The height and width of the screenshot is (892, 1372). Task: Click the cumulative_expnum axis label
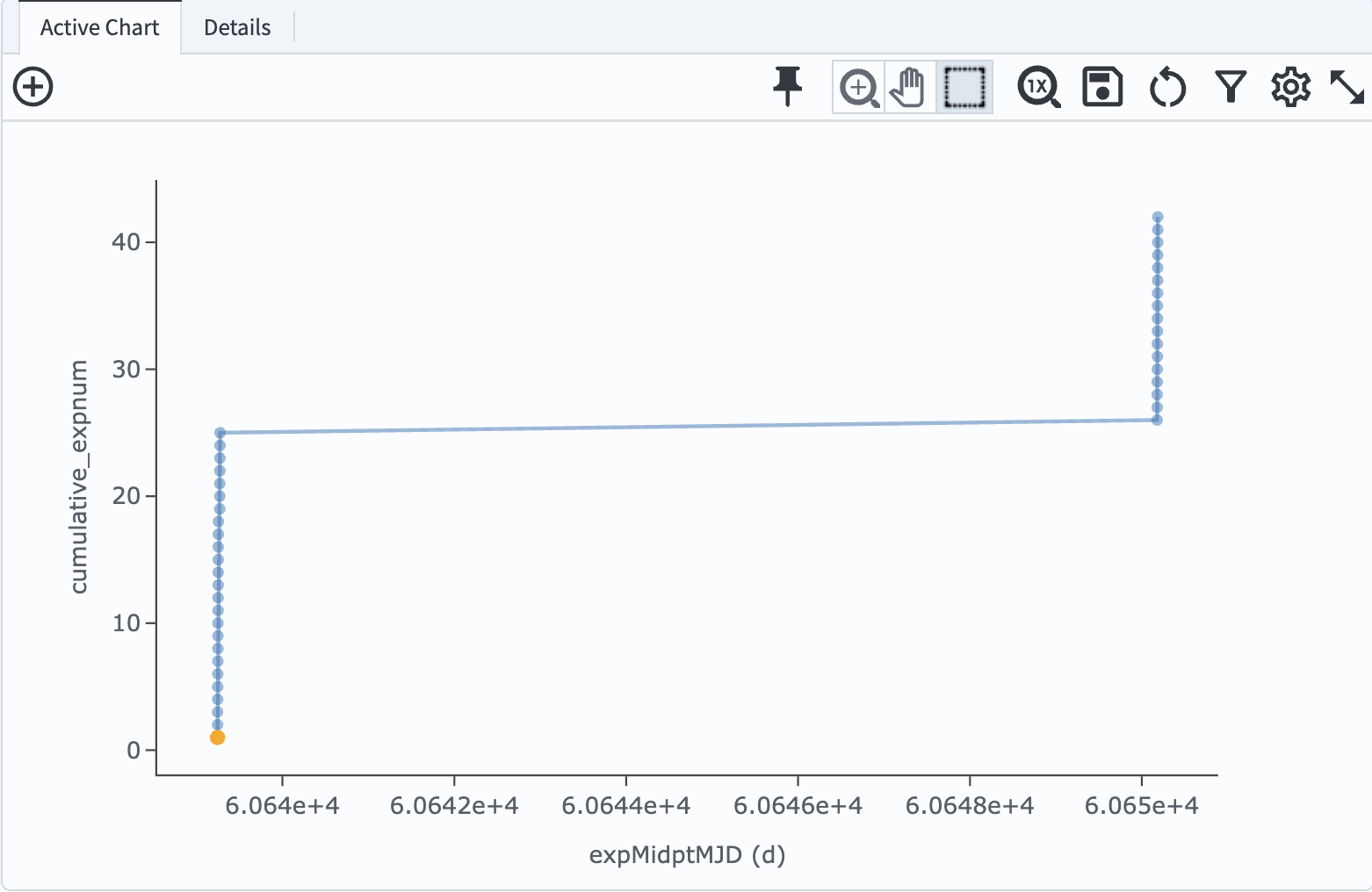coord(80,477)
